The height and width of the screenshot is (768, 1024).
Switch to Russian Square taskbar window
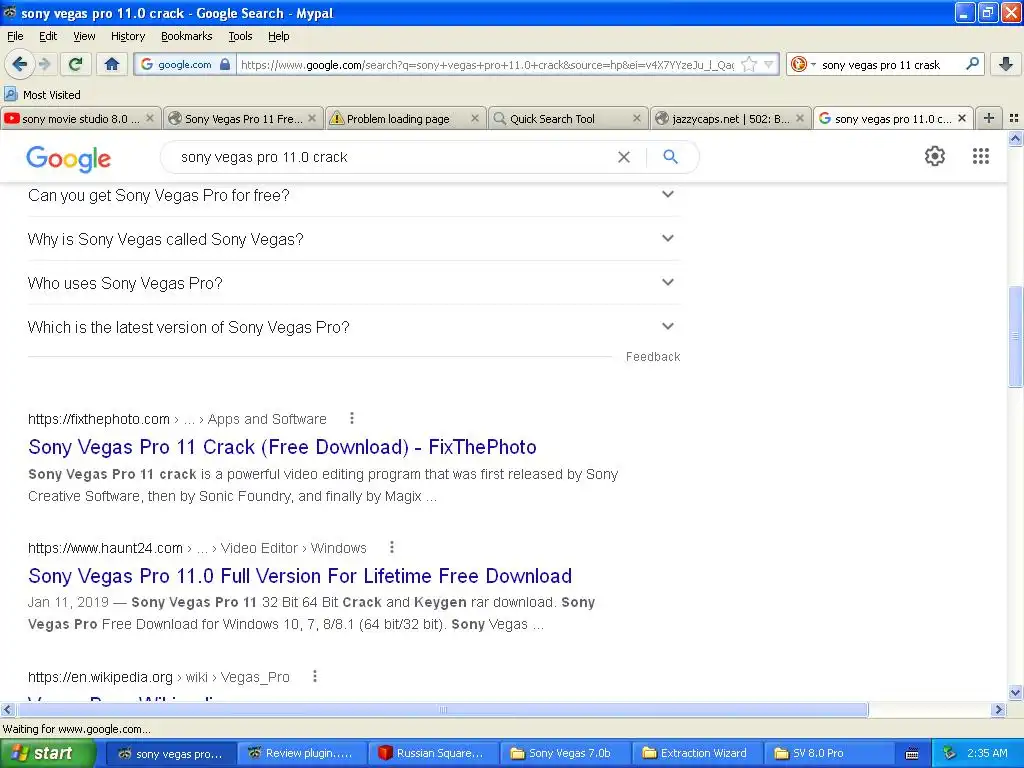(x=433, y=753)
